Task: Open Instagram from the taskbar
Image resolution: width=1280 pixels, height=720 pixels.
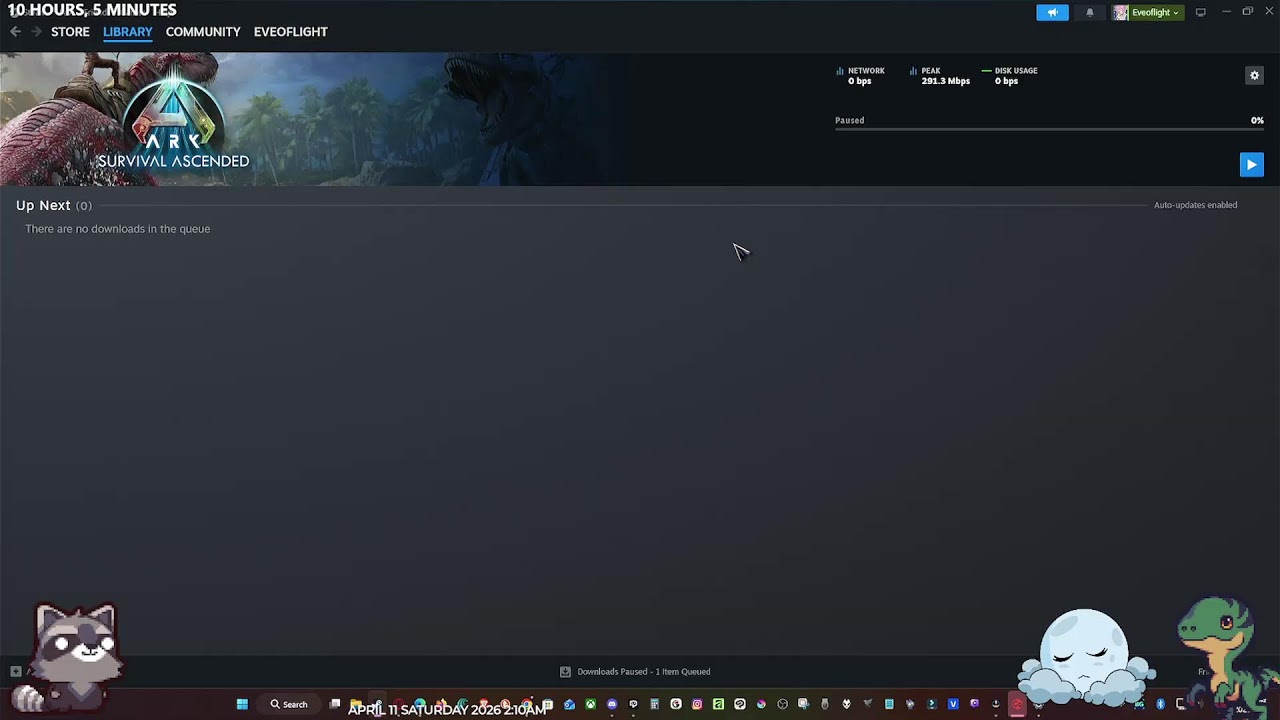Action: coord(697,704)
